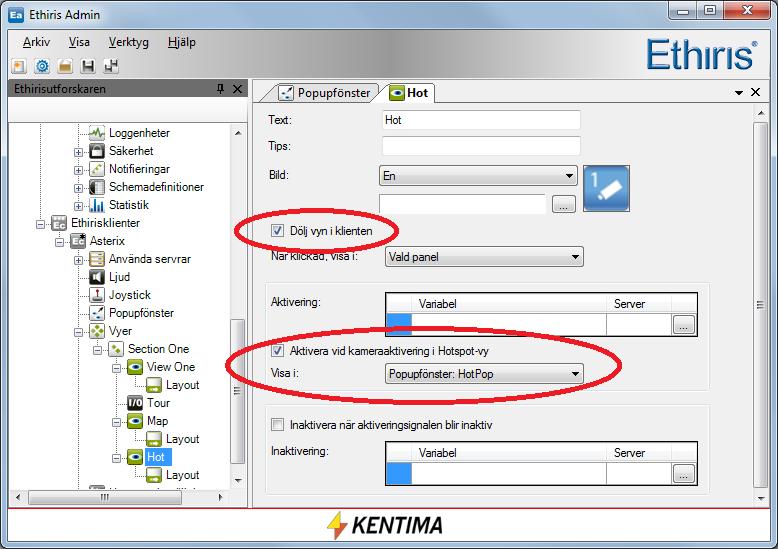Image resolution: width=778 pixels, height=549 pixels.
Task: Select Tour in the tree
Action: click(x=158, y=403)
